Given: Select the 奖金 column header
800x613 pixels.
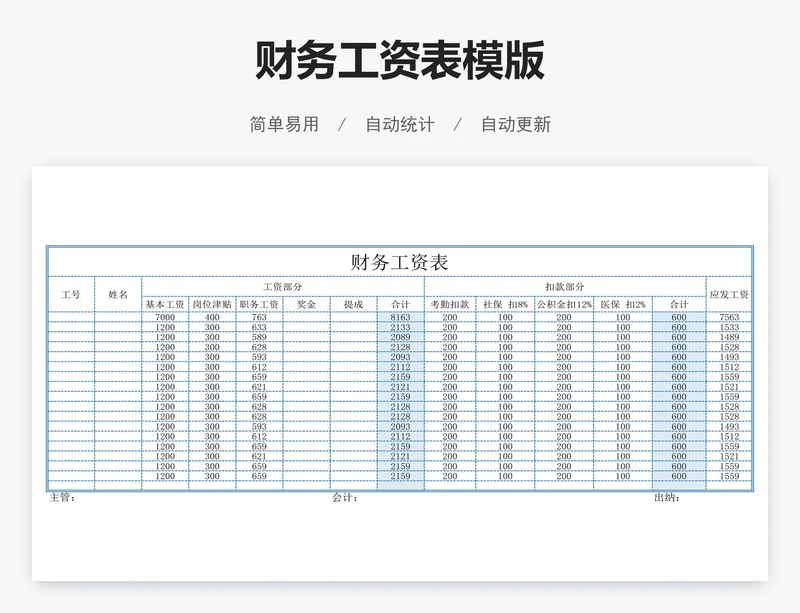Looking at the screenshot, I should pyautogui.click(x=306, y=304).
